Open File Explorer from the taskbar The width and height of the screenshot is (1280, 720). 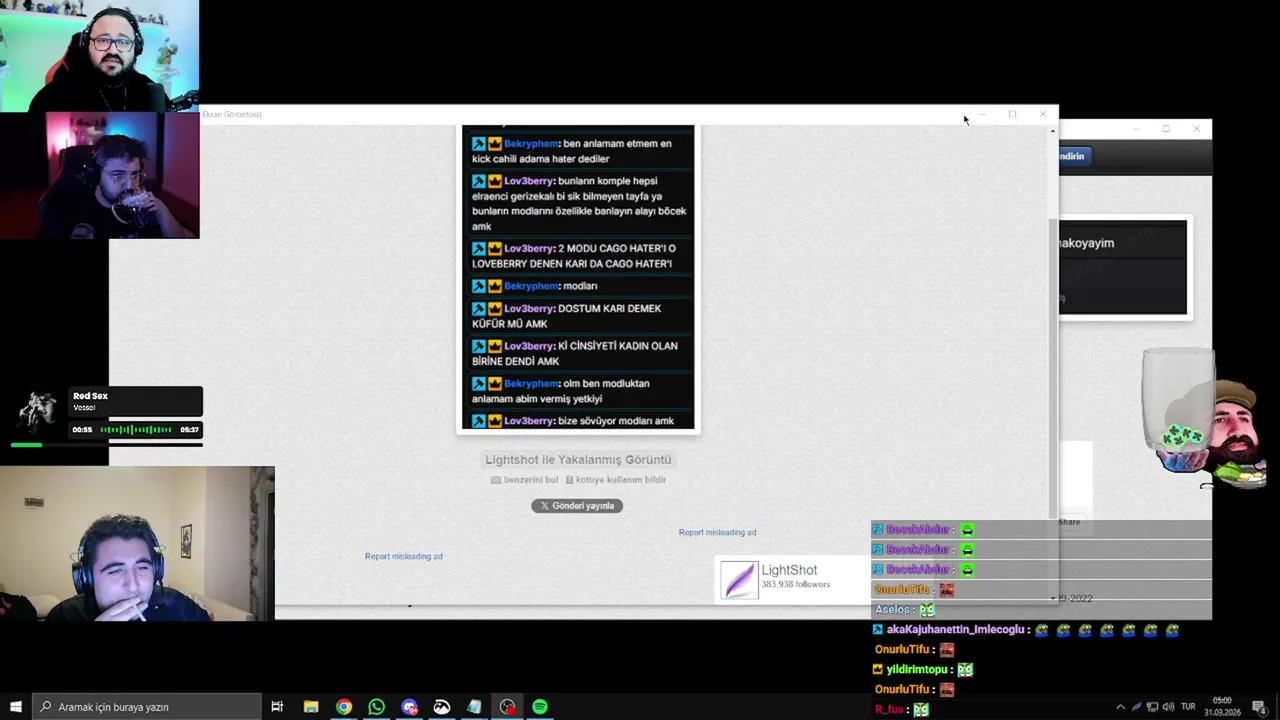(311, 707)
